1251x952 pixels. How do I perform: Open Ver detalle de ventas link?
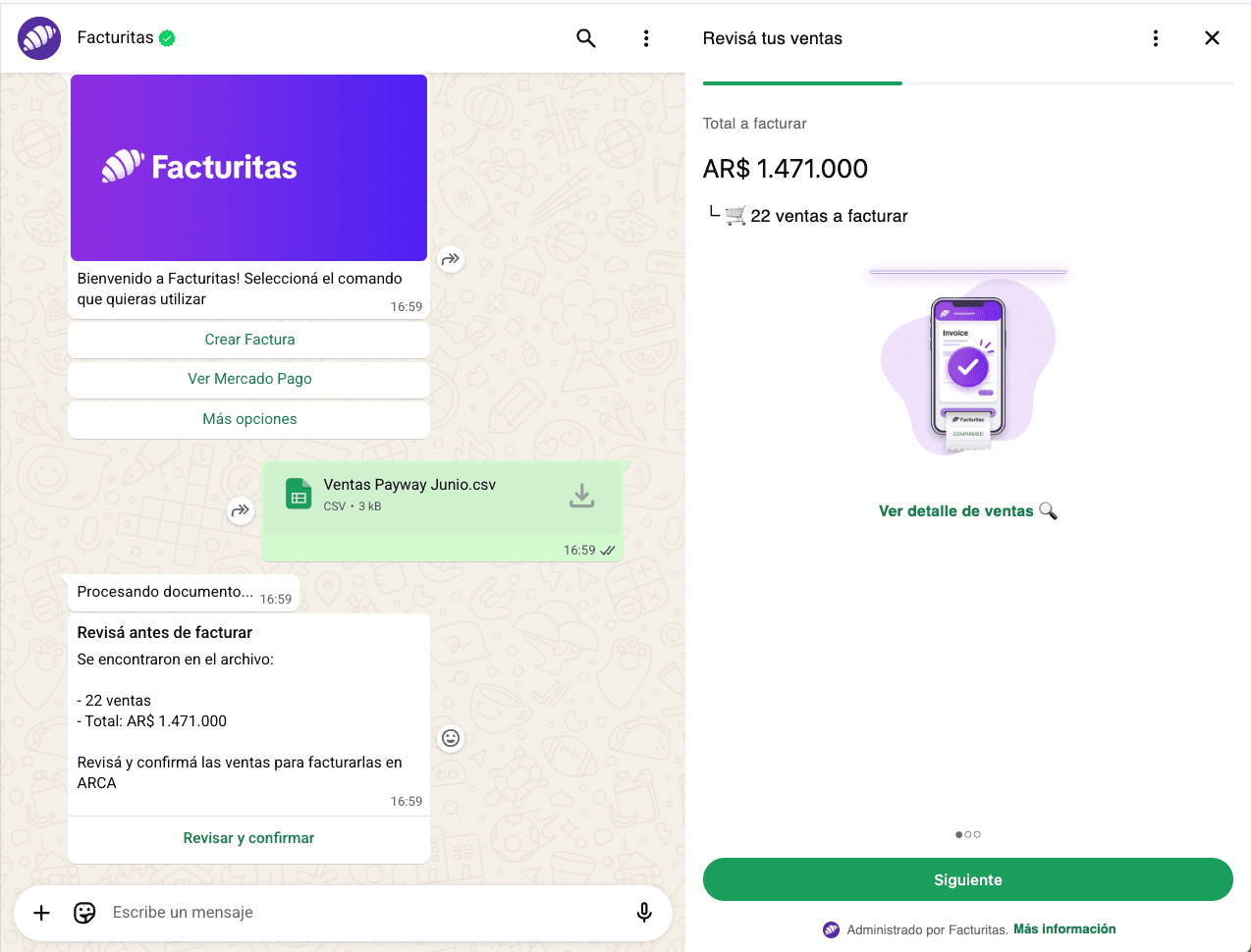point(956,511)
